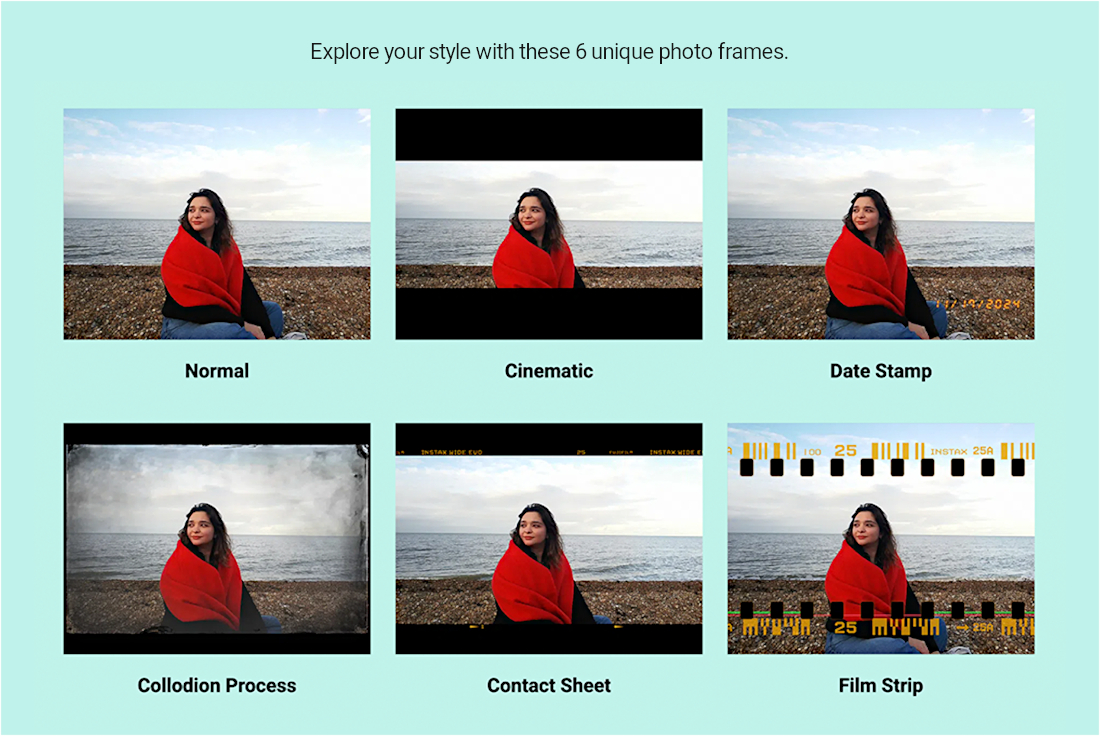Click the INSTAX 25A text on Film Strip
This screenshot has height=736, width=1100.
tap(962, 451)
